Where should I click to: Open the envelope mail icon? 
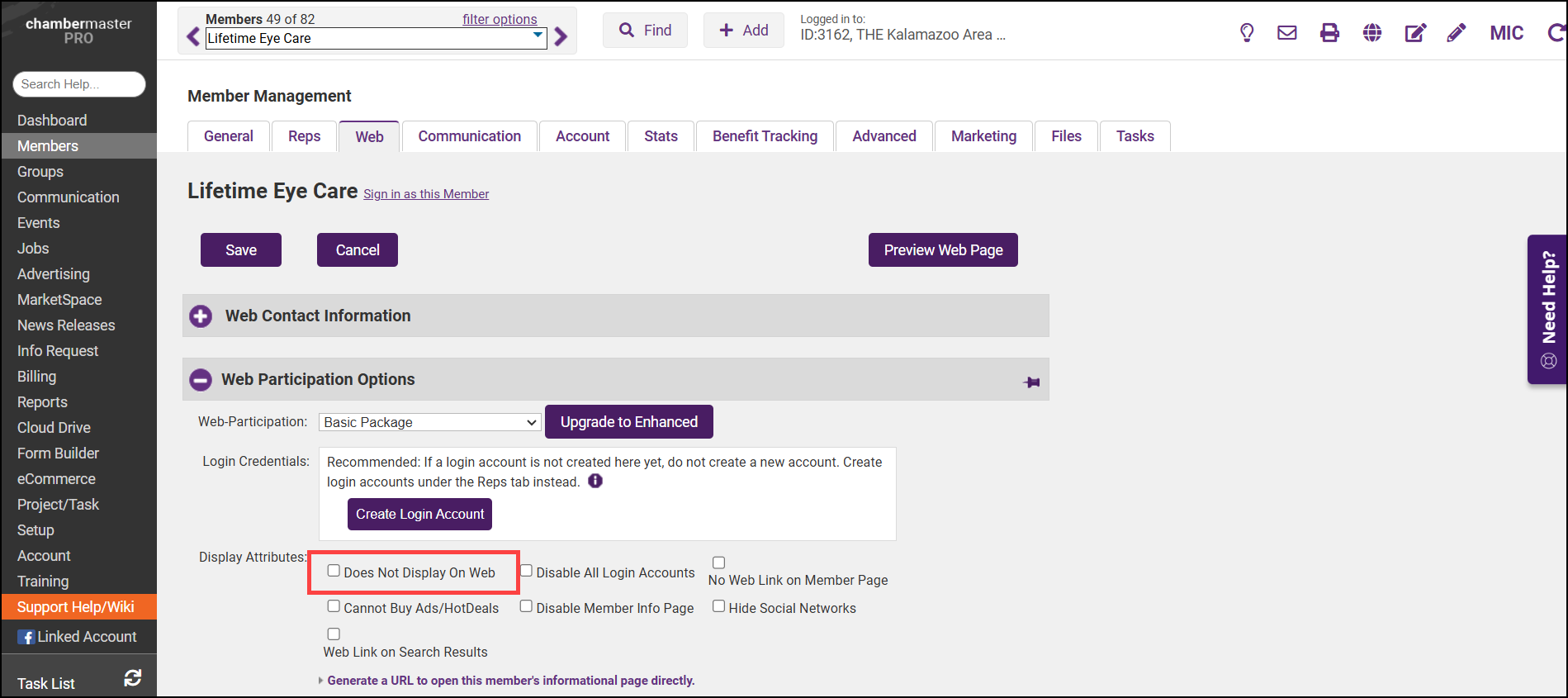coord(1286,32)
